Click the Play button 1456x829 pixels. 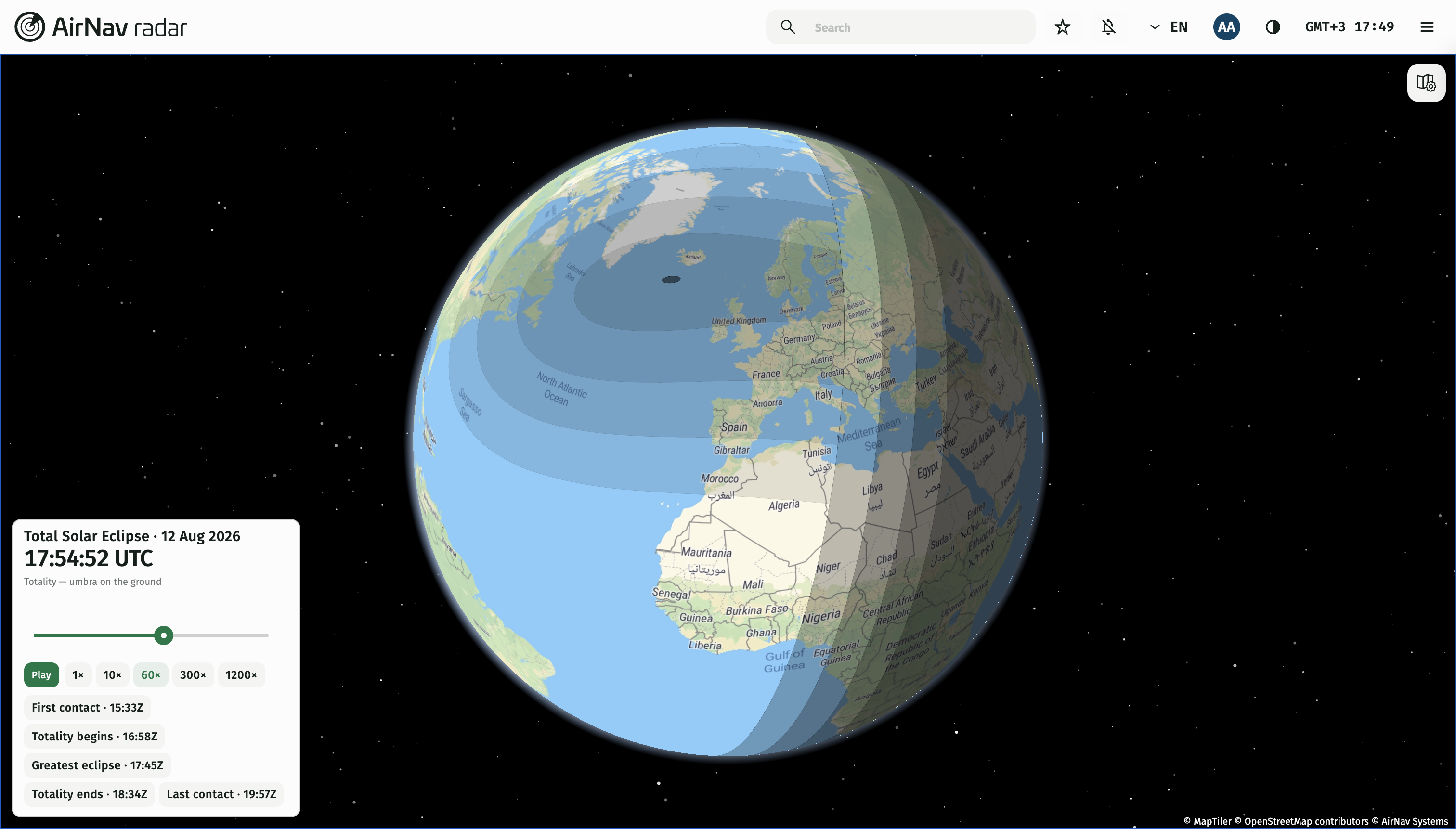click(41, 674)
